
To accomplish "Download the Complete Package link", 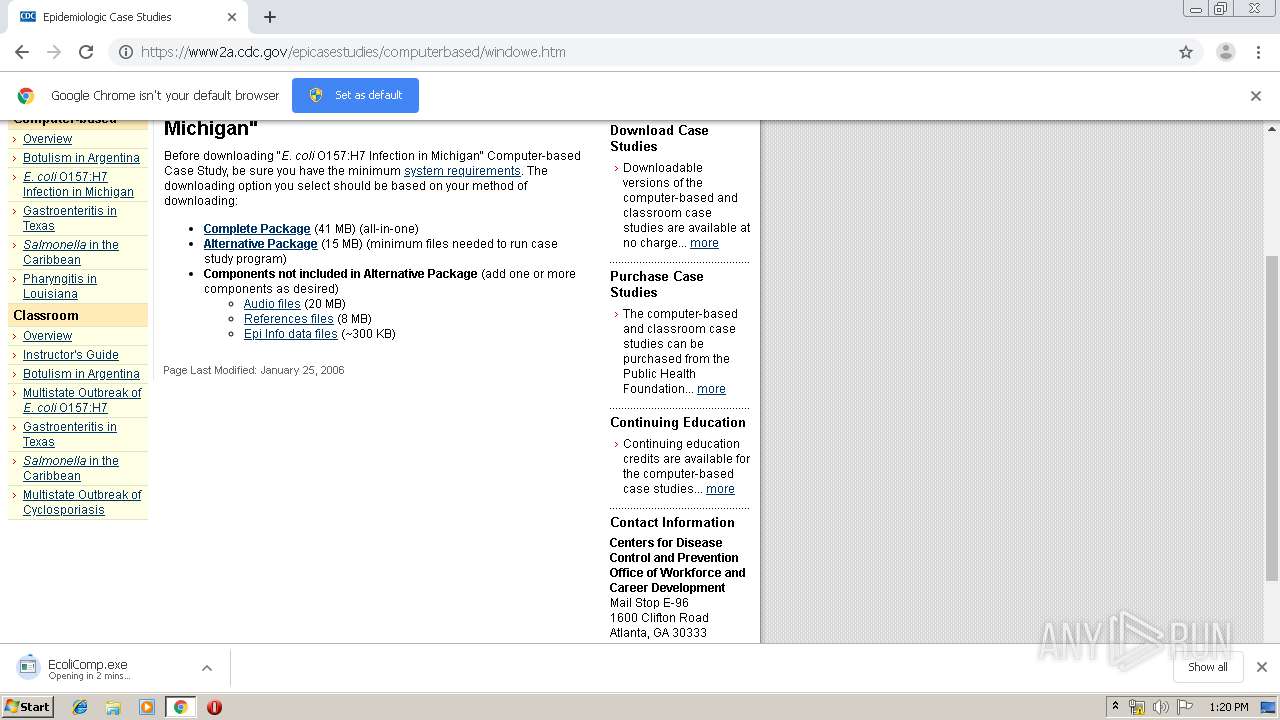I will click(257, 229).
